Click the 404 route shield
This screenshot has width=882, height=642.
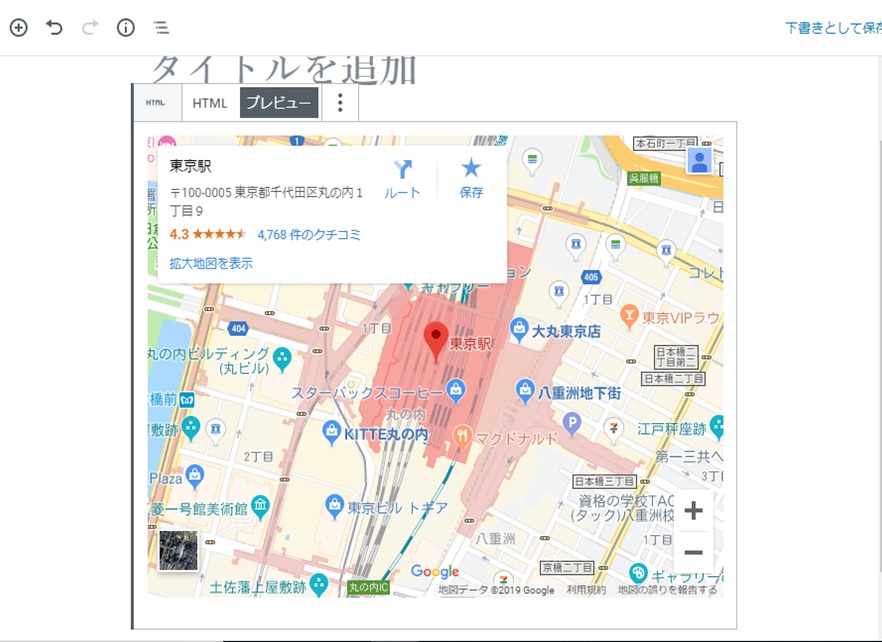coord(238,329)
